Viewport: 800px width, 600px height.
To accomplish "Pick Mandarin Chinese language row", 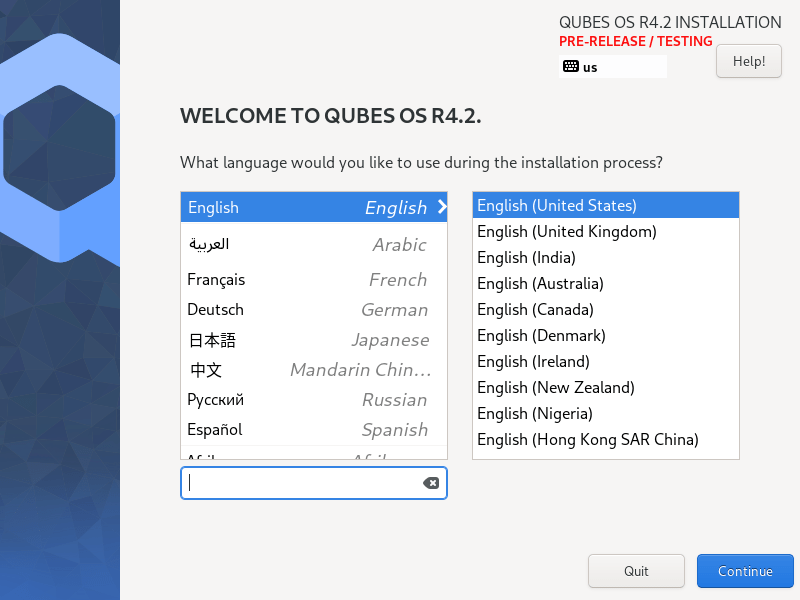I will (314, 370).
